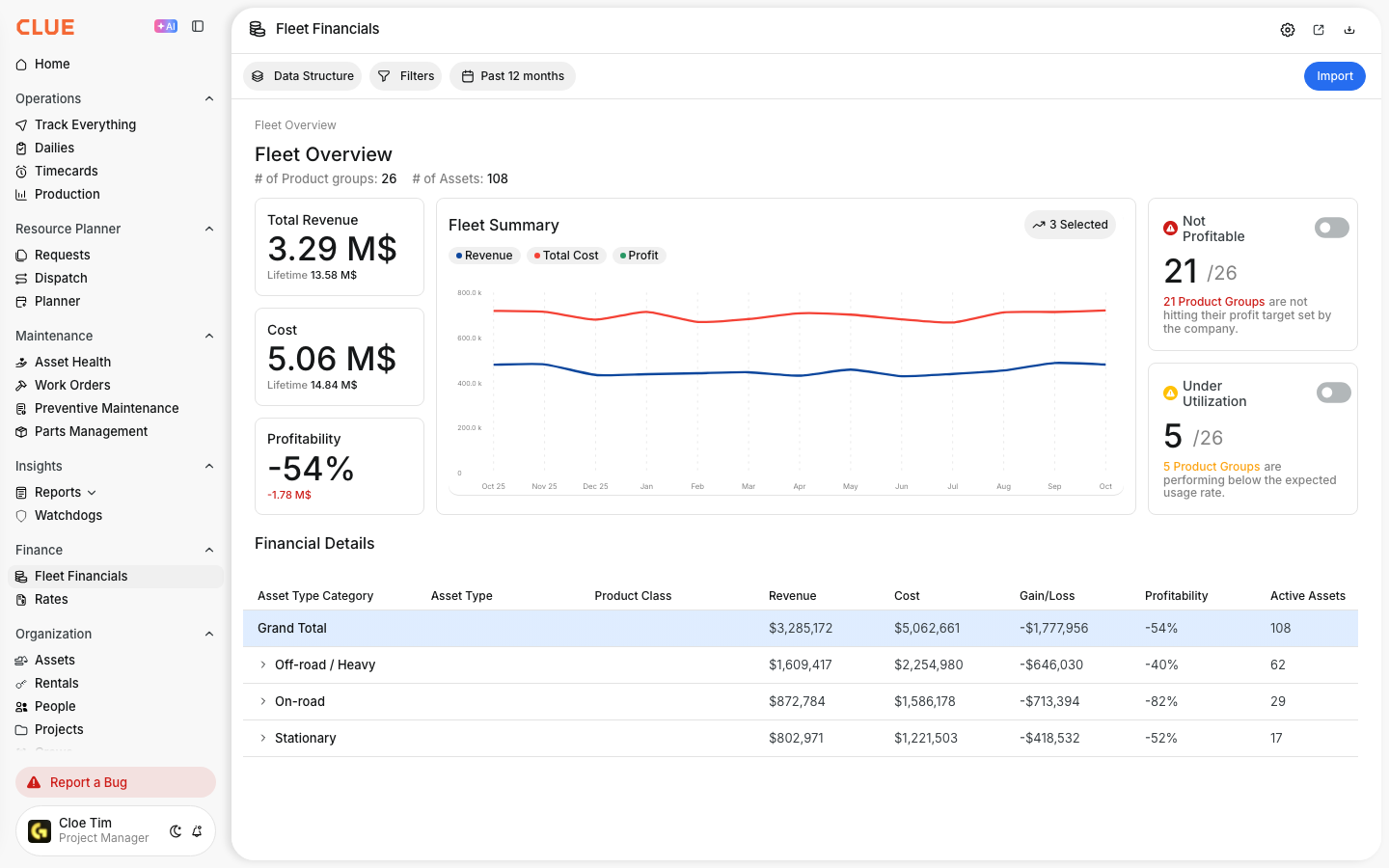
Task: Collapse the Maintenance section
Action: click(209, 336)
